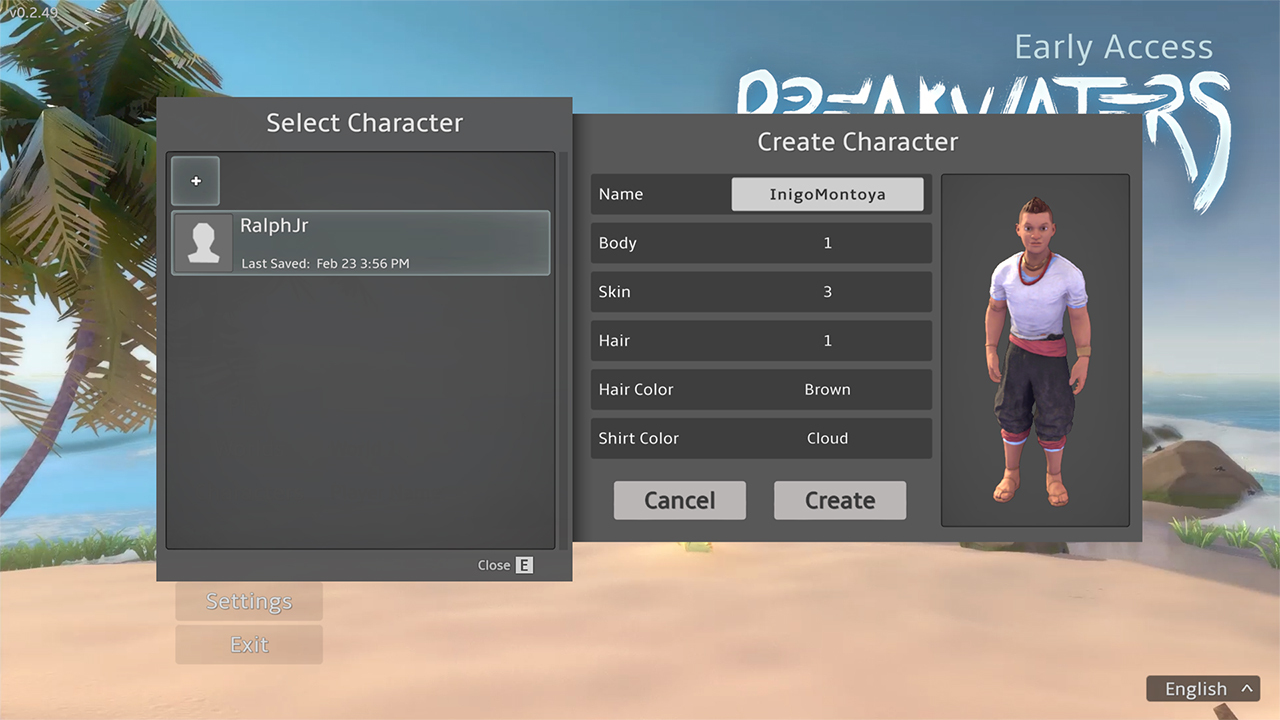Change the Body option value

pyautogui.click(x=827, y=243)
